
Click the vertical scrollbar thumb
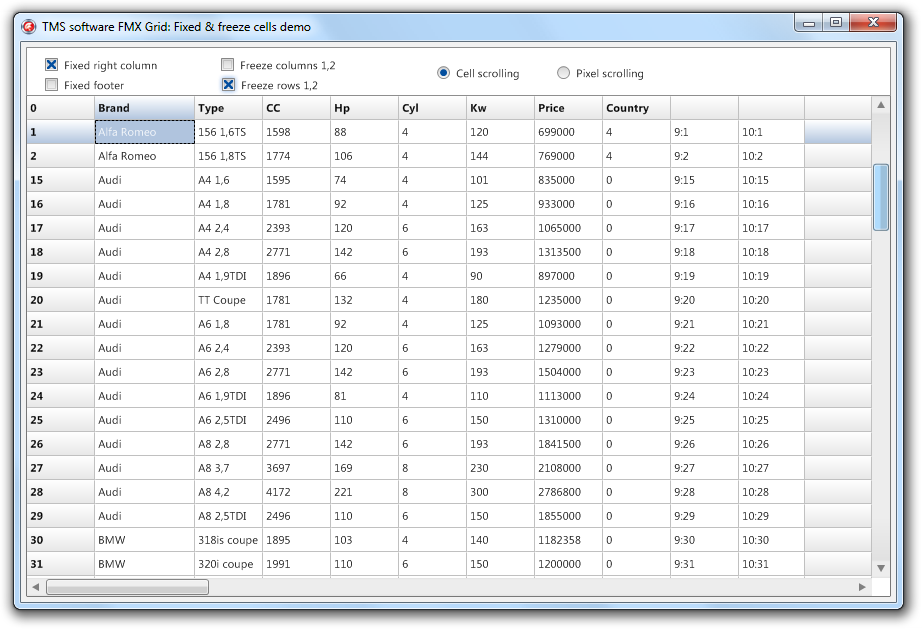[x=881, y=198]
